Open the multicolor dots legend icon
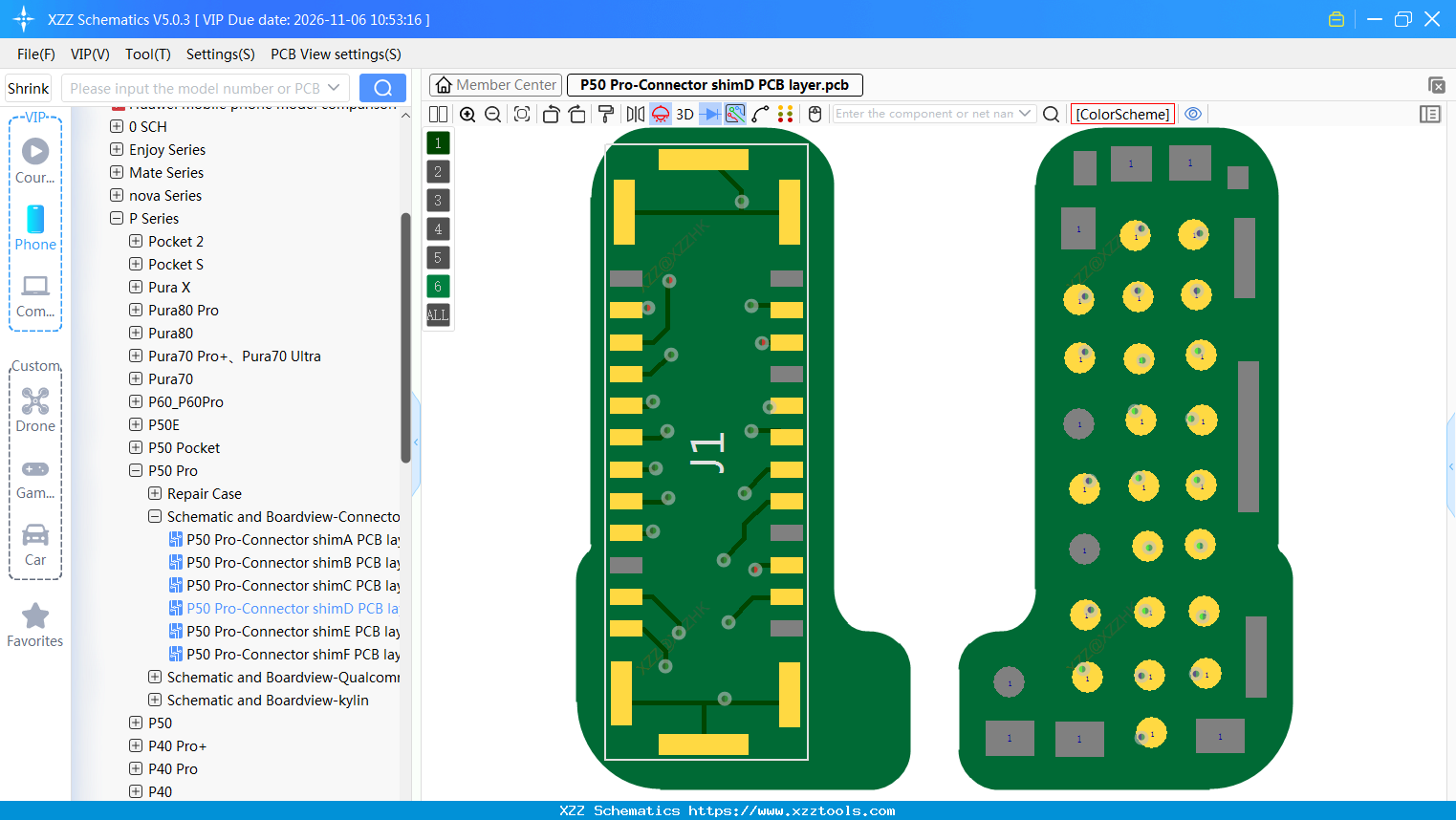This screenshot has width=1456, height=820. pos(785,114)
